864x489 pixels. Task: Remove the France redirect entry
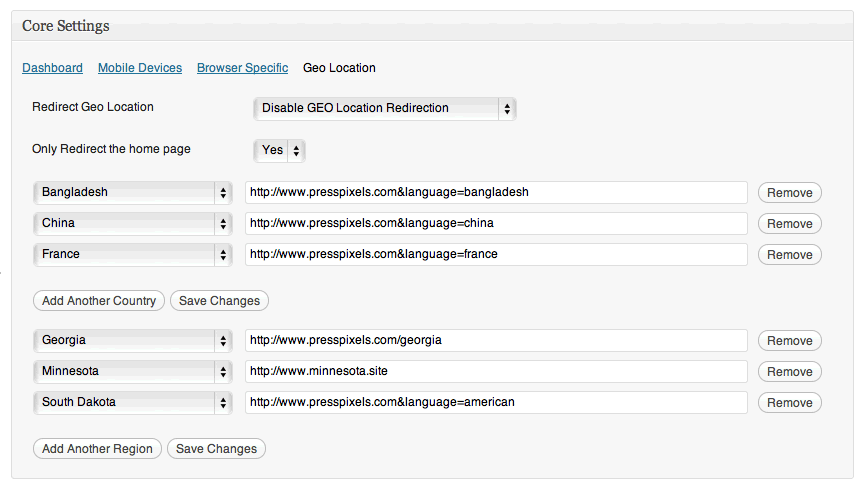coord(790,254)
